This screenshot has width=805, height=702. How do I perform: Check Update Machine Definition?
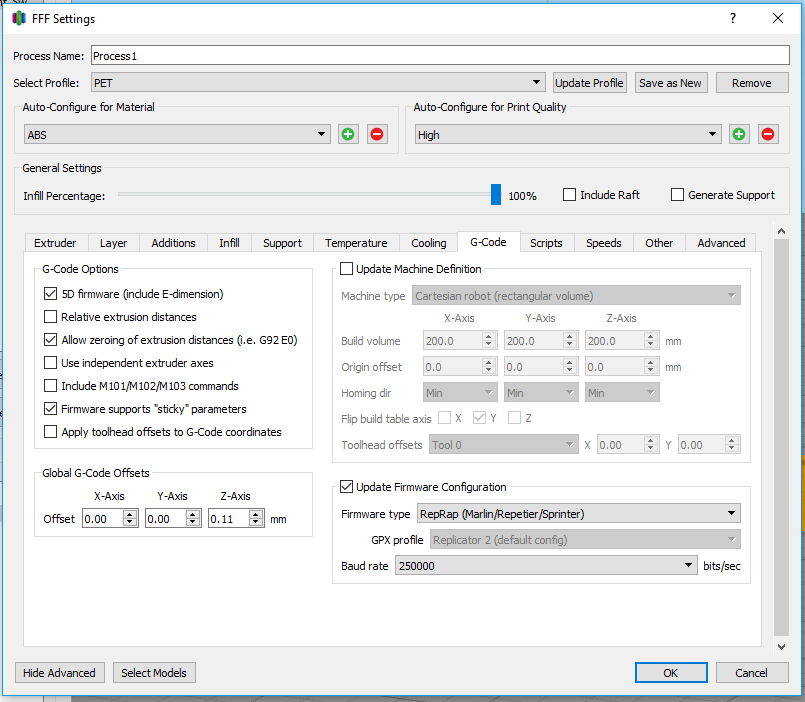(x=347, y=269)
